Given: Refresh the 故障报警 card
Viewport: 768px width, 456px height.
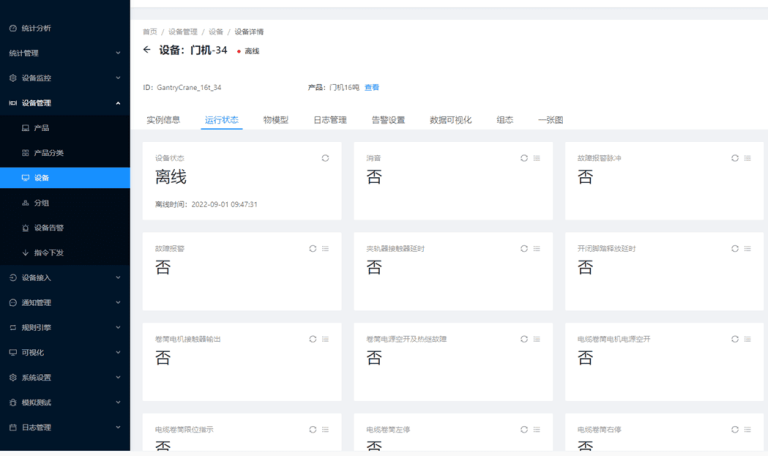Looking at the screenshot, I should [x=312, y=248].
